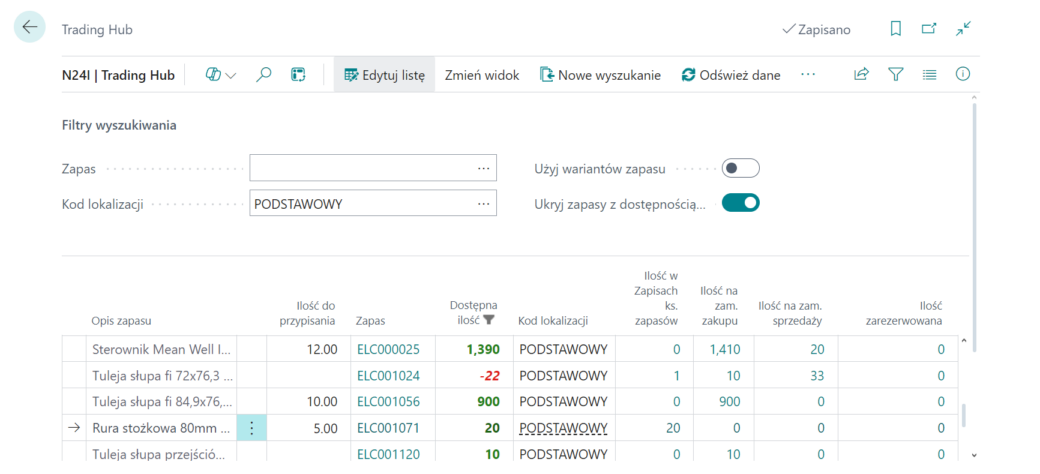Enable Użyj wariantów zapasu toggle
The width and height of the screenshot is (1040, 474).
[740, 168]
